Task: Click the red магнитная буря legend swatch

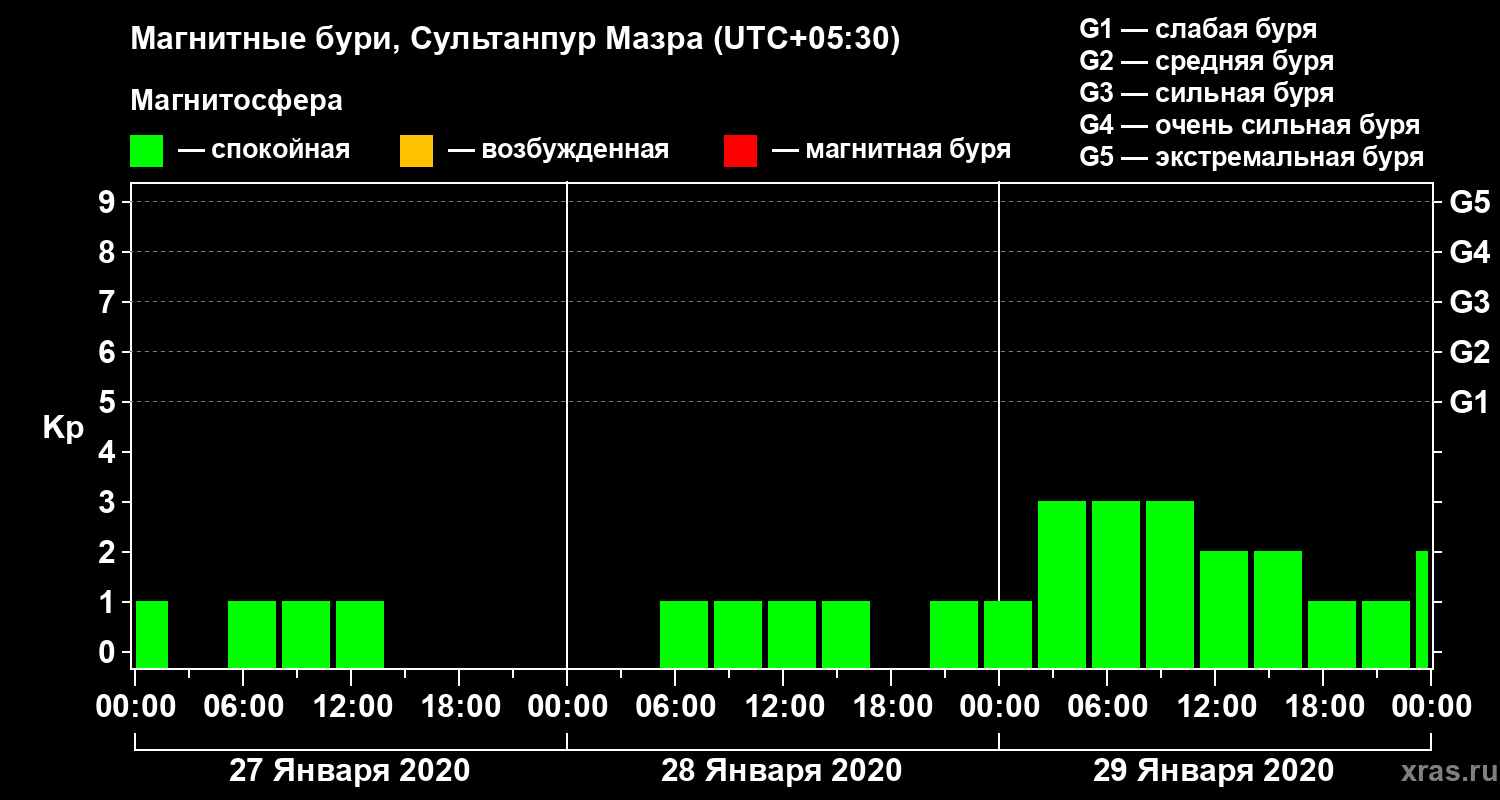Action: point(740,151)
